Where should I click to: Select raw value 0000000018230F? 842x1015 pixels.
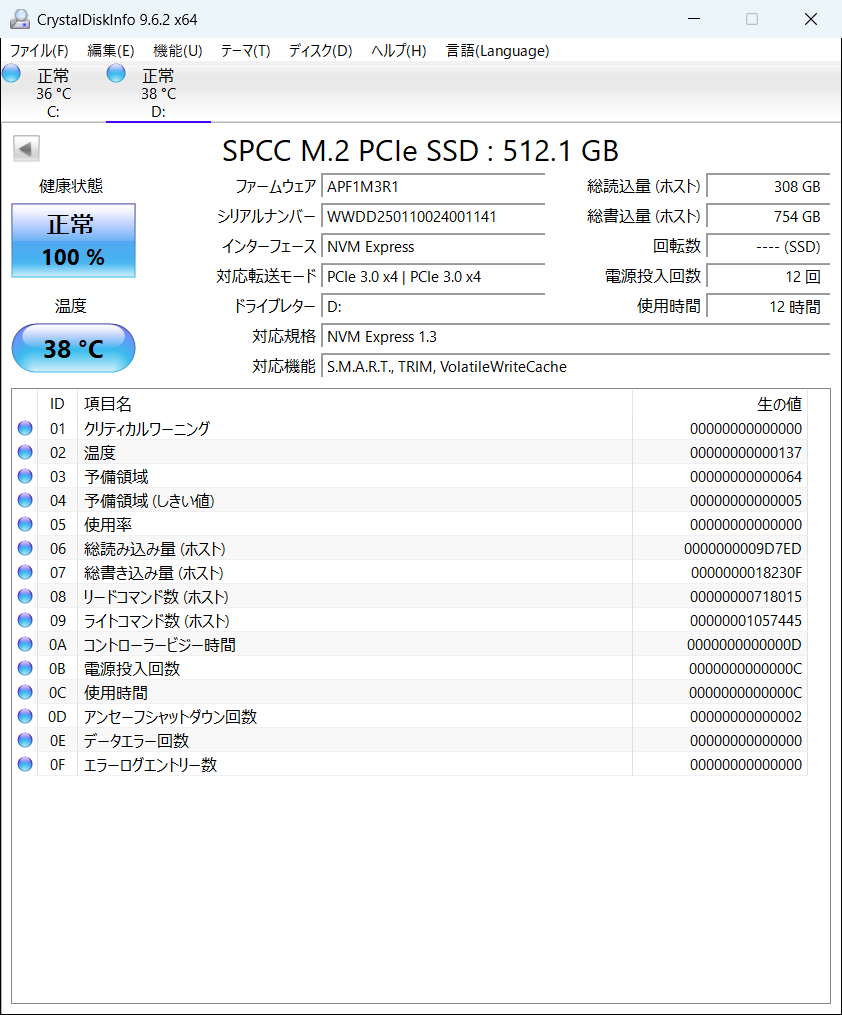(746, 573)
